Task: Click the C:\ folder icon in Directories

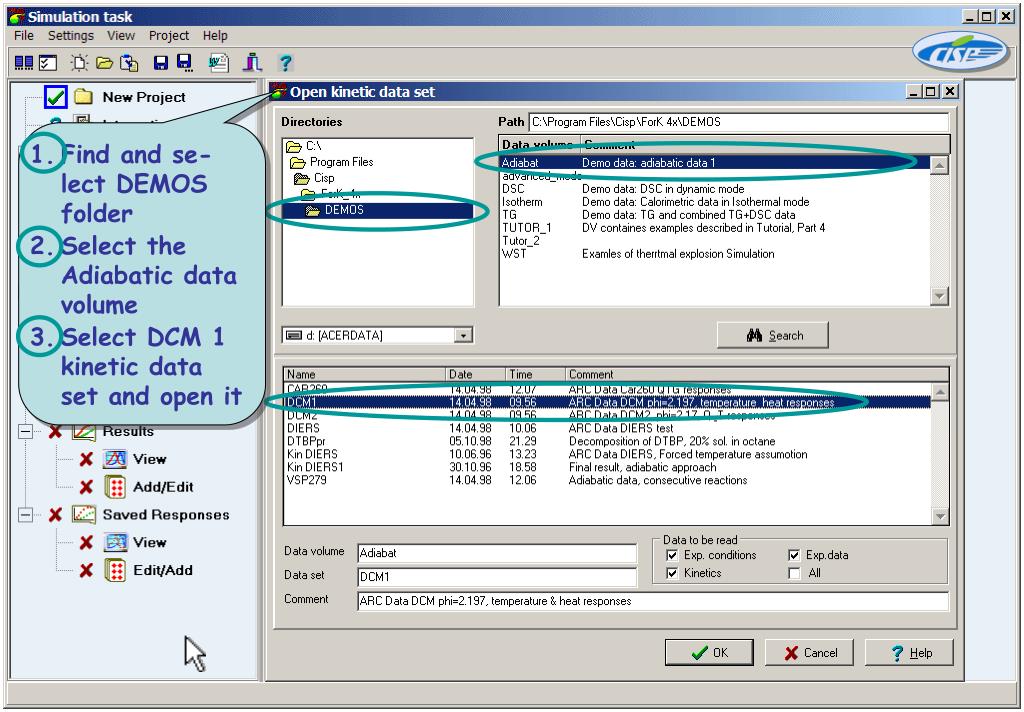Action: [x=294, y=146]
